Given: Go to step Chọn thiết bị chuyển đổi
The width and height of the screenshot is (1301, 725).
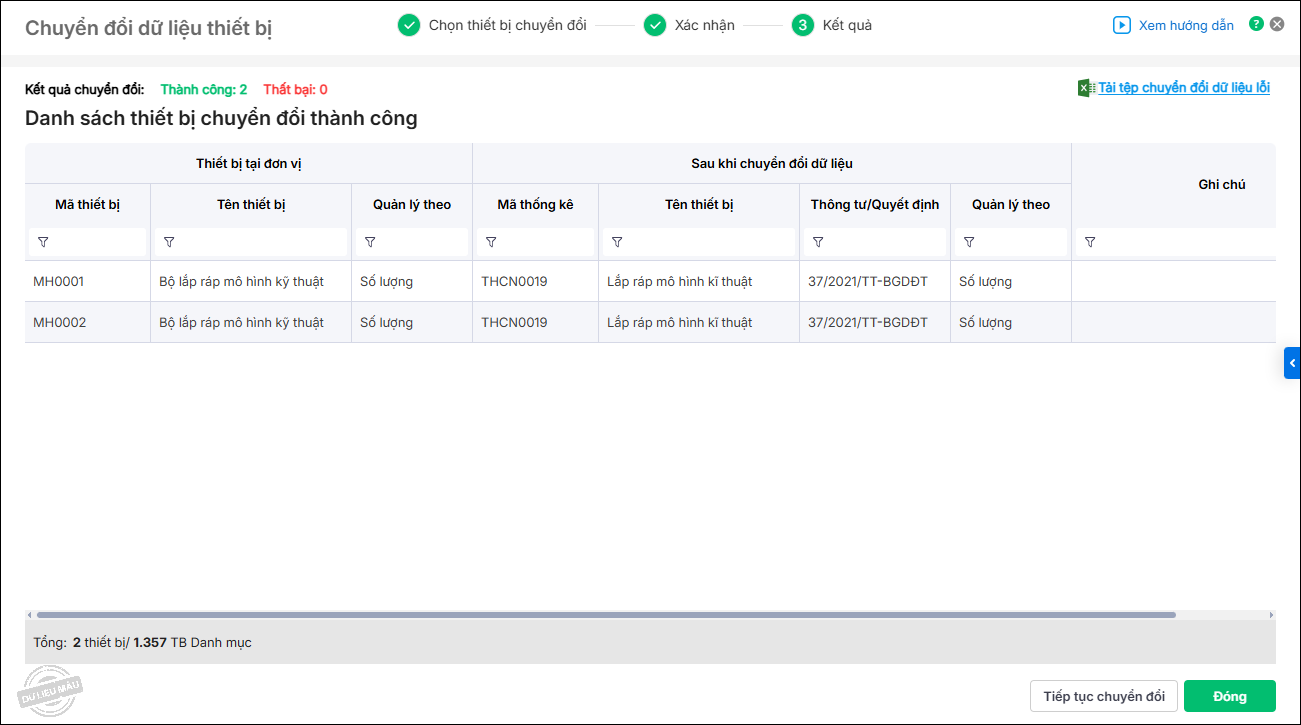Looking at the screenshot, I should [507, 25].
